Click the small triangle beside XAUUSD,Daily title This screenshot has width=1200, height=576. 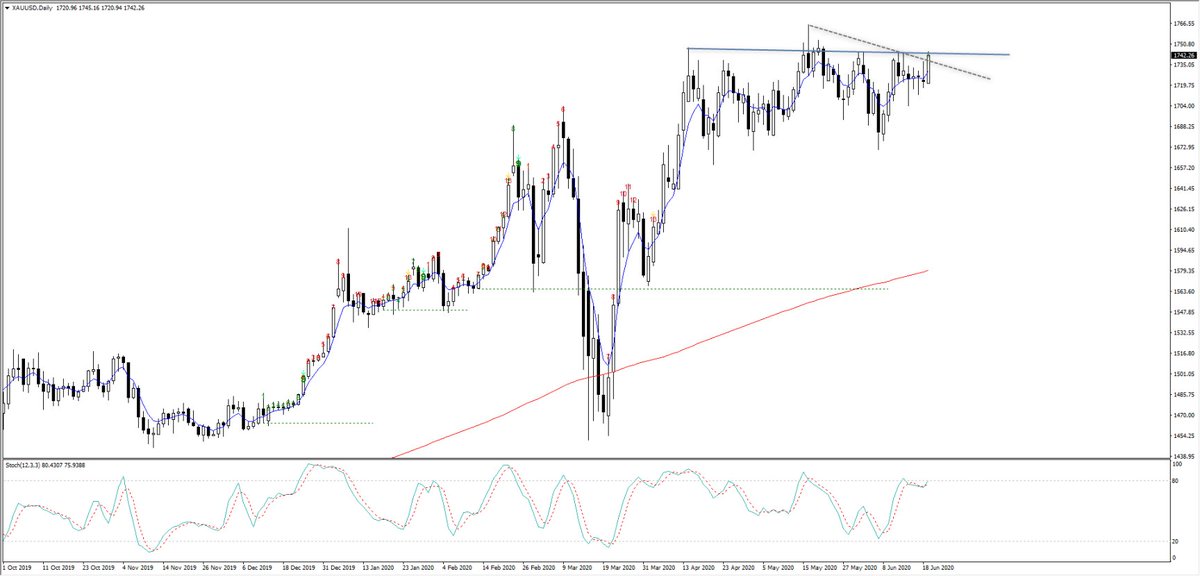[x=8, y=9]
